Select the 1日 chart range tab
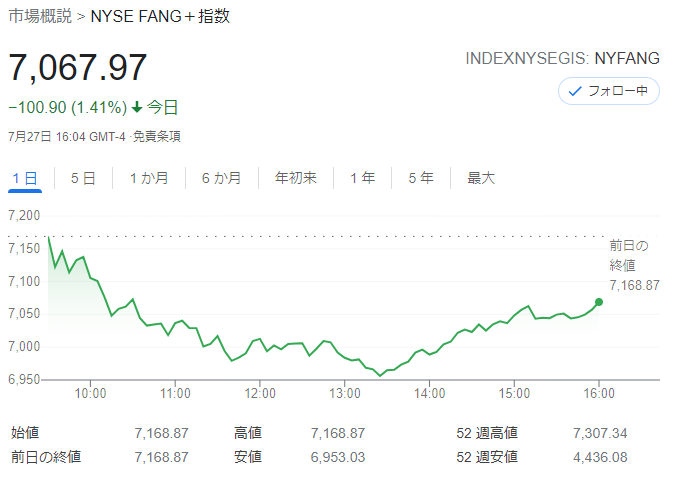This screenshot has width=673, height=486. click(x=25, y=178)
